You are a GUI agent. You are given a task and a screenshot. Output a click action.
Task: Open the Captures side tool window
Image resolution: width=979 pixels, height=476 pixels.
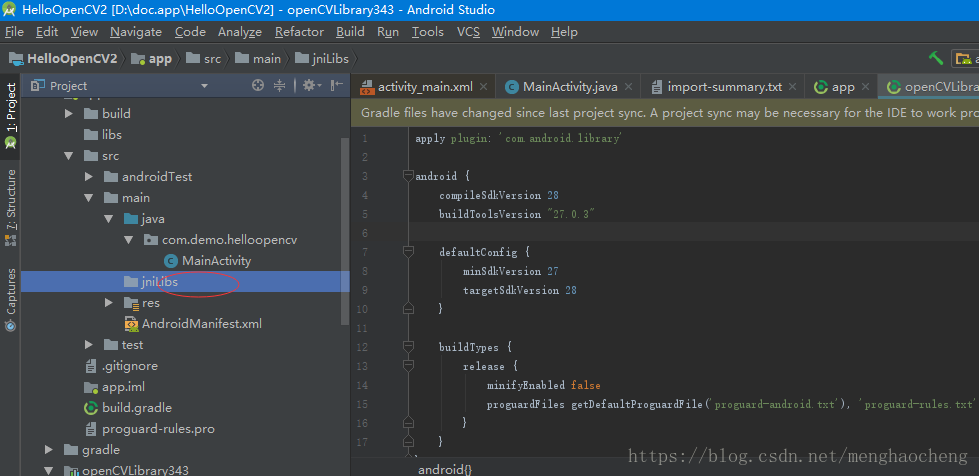coord(11,299)
